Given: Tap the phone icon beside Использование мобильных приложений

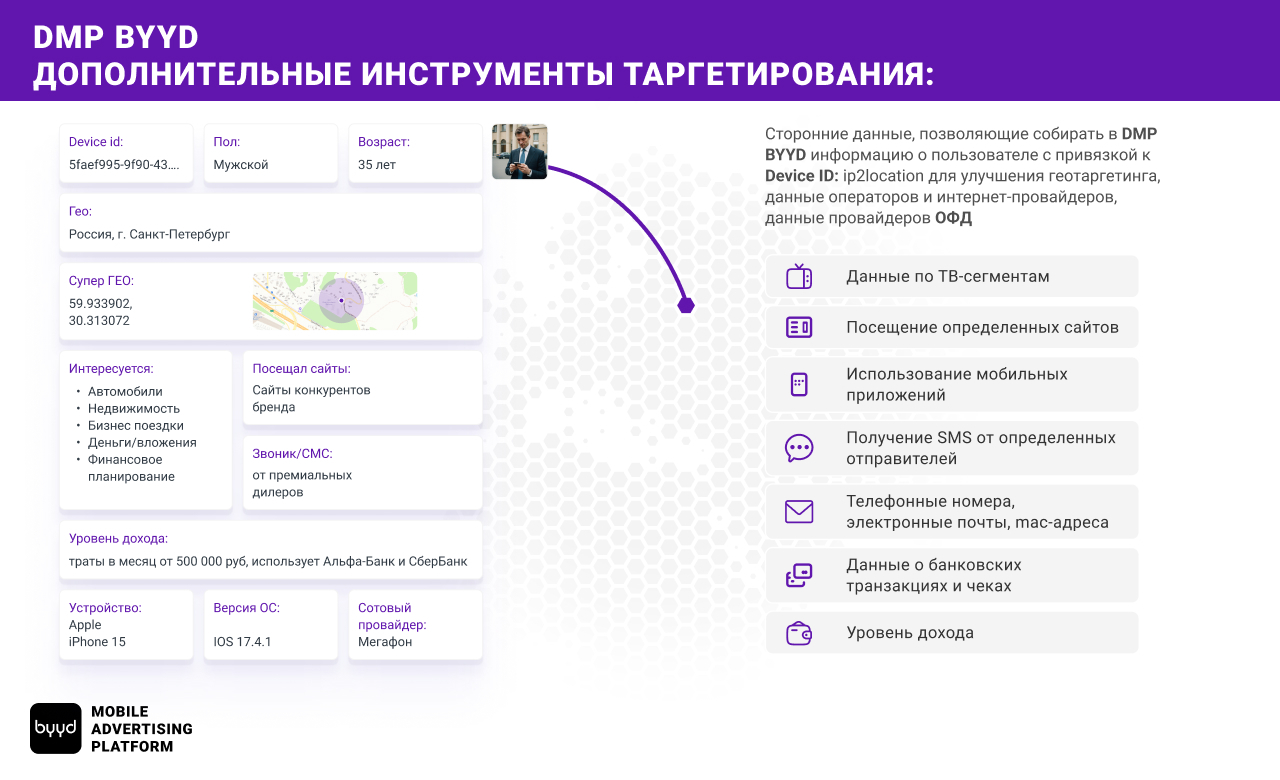Looking at the screenshot, I should point(799,384).
